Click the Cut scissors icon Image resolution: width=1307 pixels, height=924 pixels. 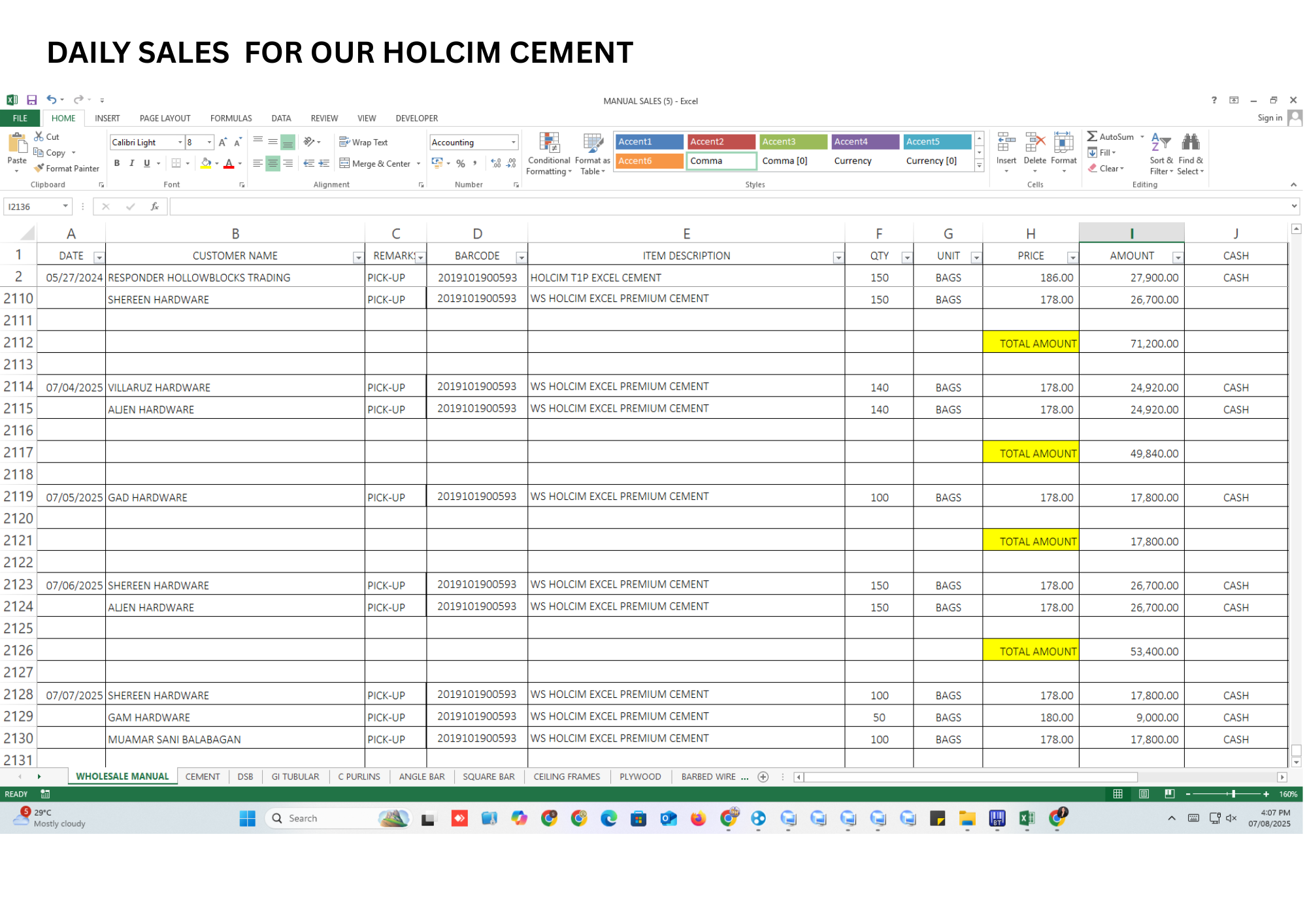39,137
